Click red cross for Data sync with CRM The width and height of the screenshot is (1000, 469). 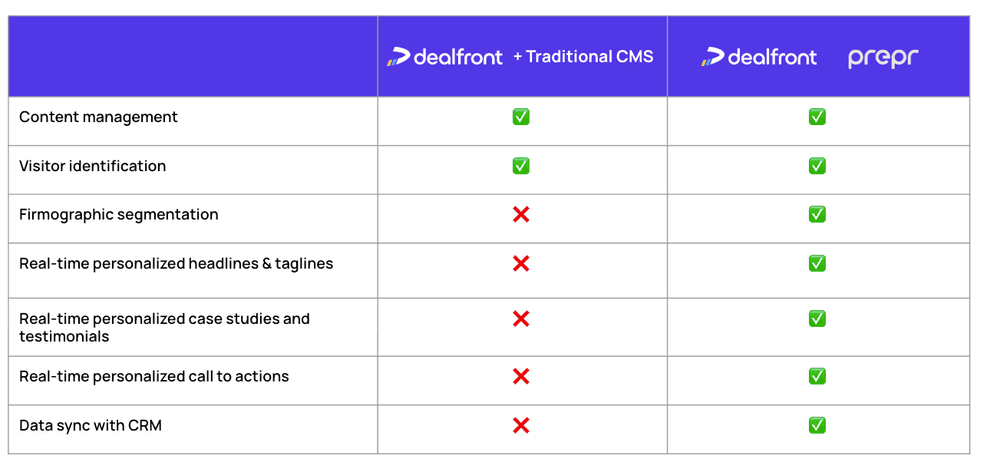pos(521,426)
